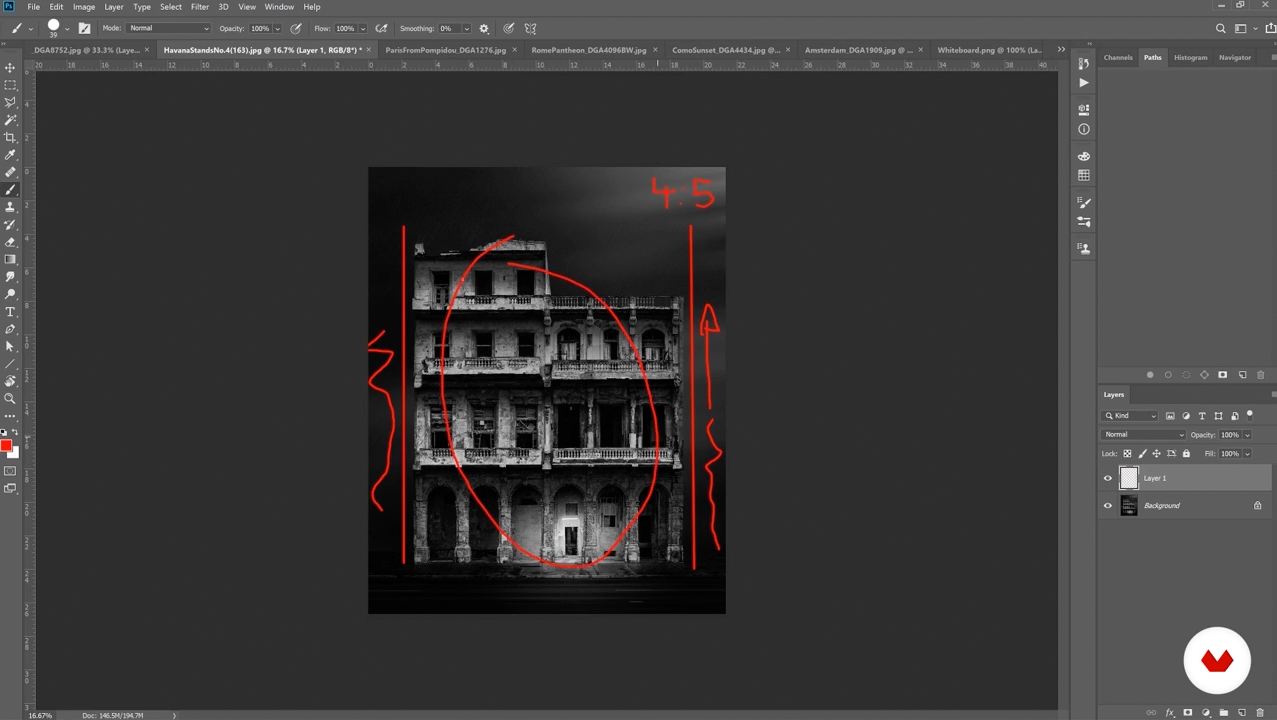1277x720 pixels.
Task: Add layer mask from Layers panel footer
Action: [x=1187, y=713]
